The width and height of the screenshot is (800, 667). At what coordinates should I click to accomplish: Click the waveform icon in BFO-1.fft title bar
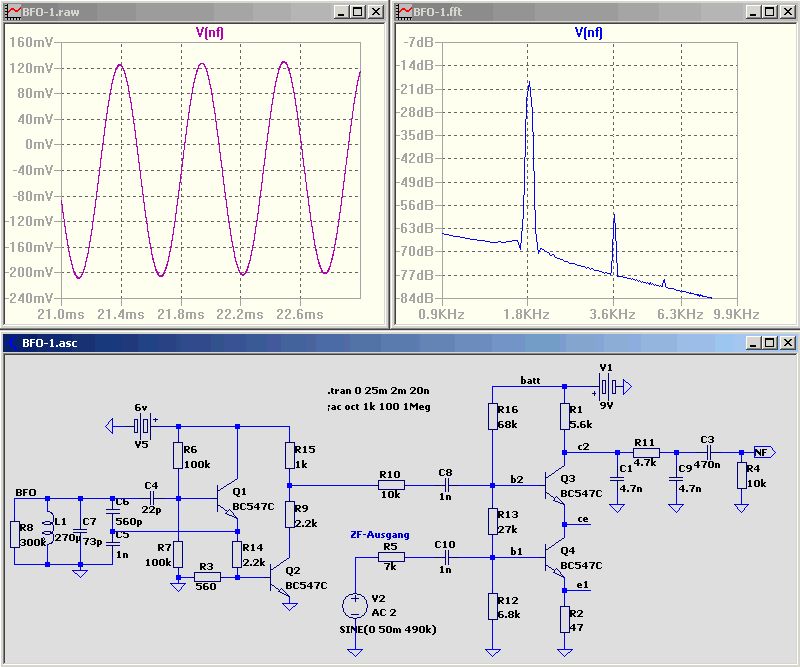click(405, 11)
